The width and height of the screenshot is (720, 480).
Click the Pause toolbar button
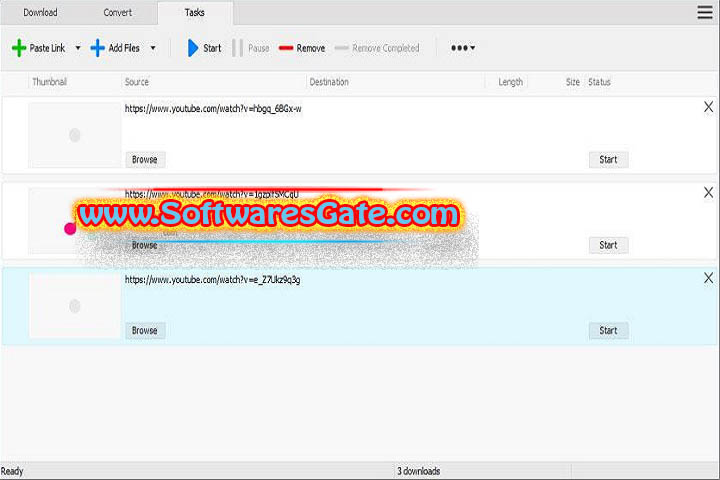point(251,48)
